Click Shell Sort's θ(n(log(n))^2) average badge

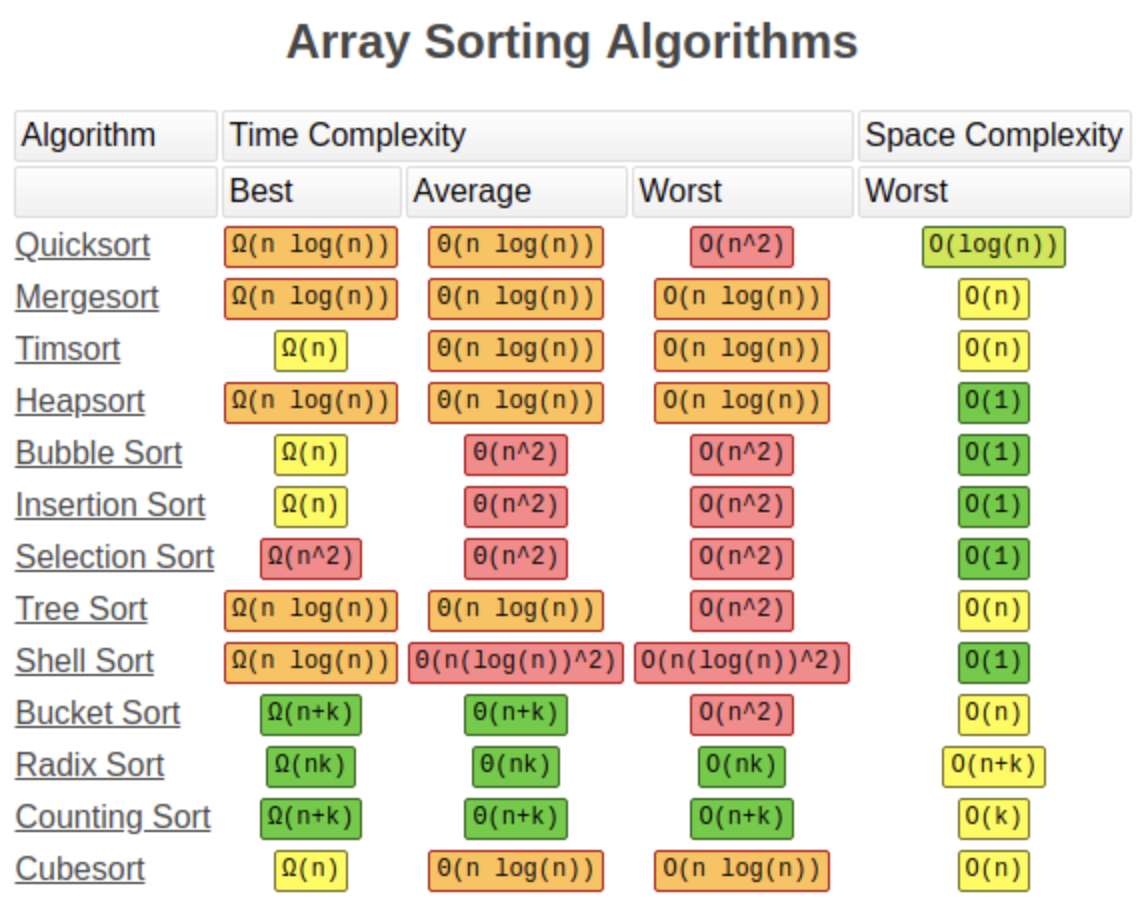coord(516,663)
